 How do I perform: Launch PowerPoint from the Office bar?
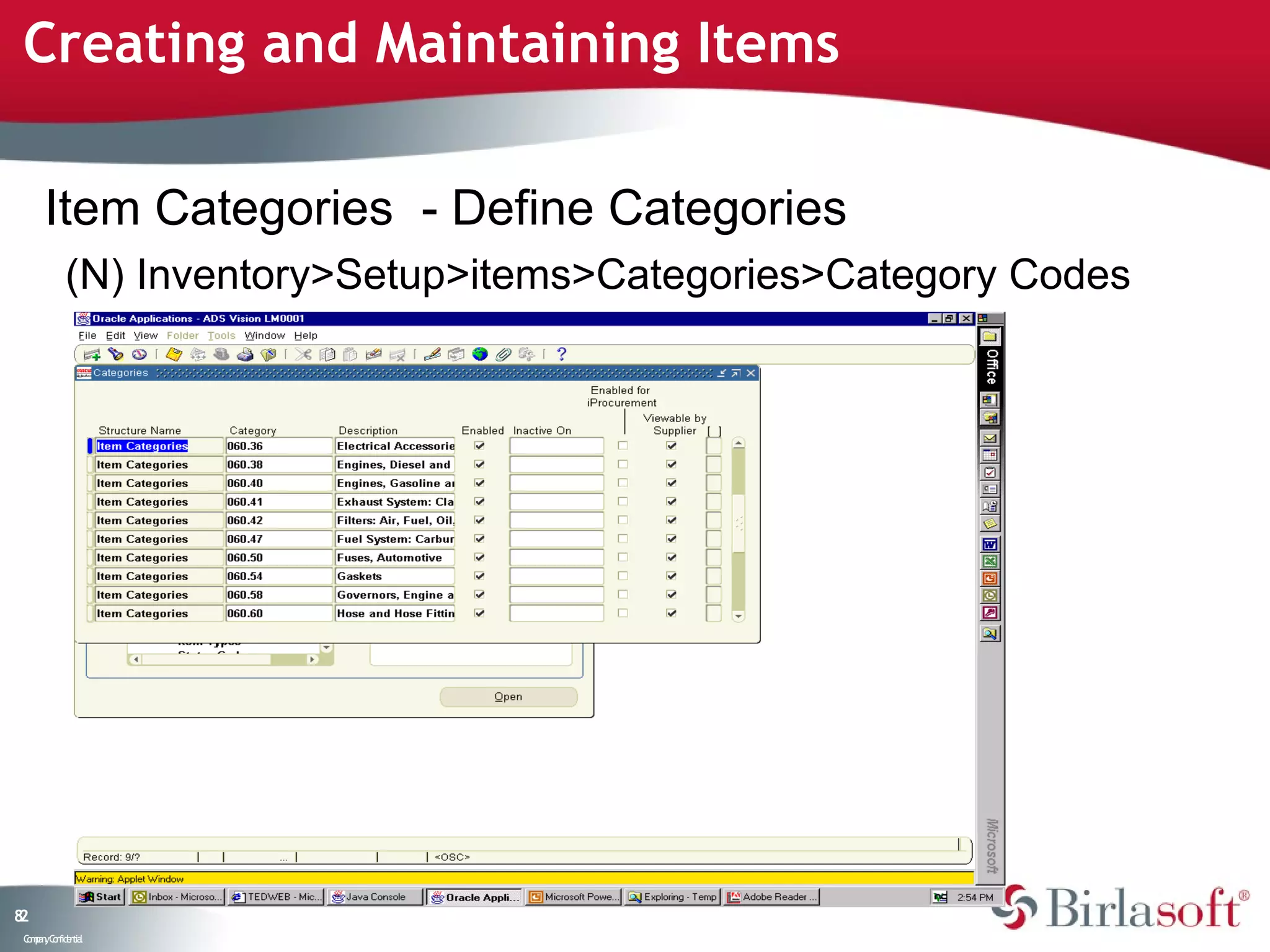coord(990,578)
